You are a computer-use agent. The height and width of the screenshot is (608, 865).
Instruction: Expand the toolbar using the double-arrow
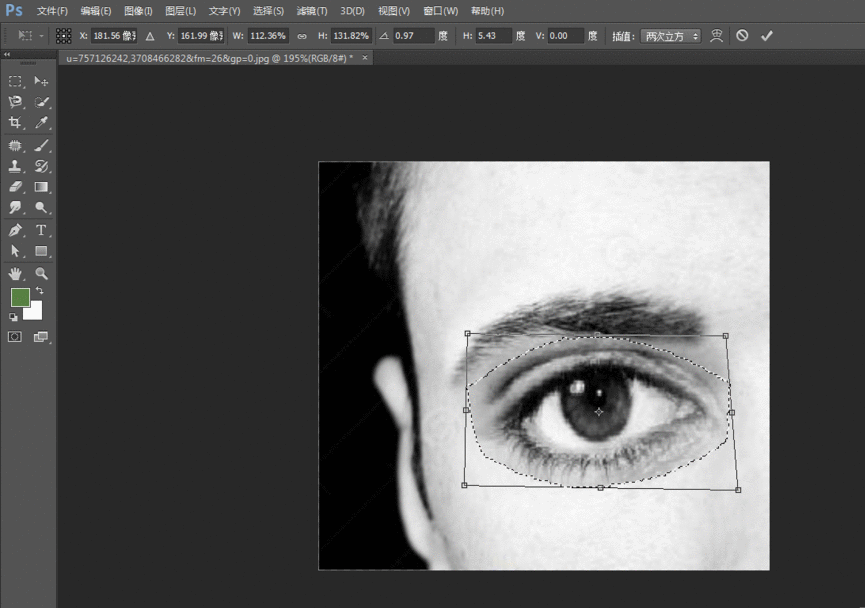coord(8,55)
